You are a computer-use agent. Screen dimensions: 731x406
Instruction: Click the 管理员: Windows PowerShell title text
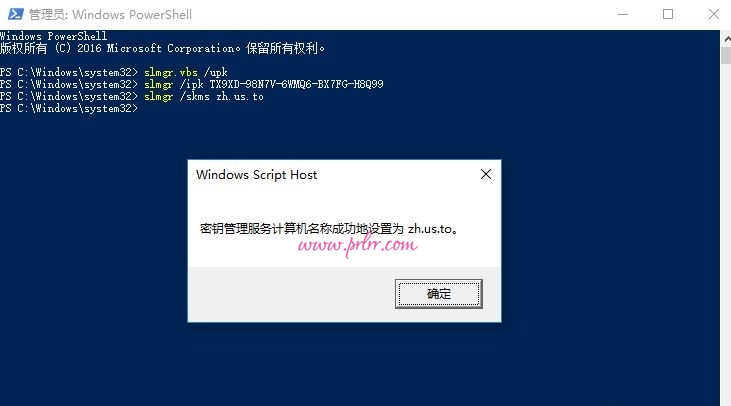tap(110, 14)
